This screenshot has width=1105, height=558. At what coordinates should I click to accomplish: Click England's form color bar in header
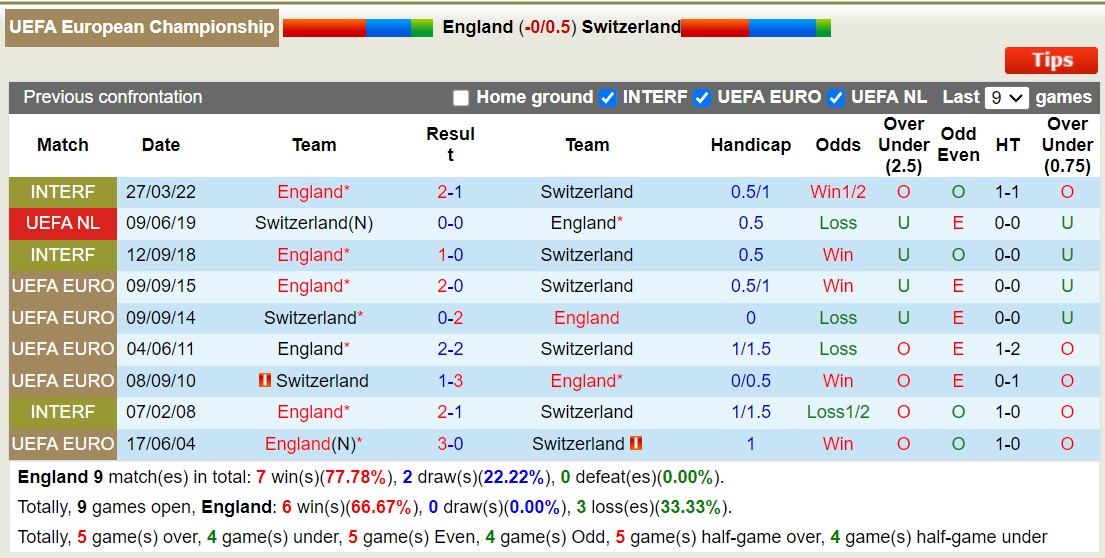tap(357, 27)
